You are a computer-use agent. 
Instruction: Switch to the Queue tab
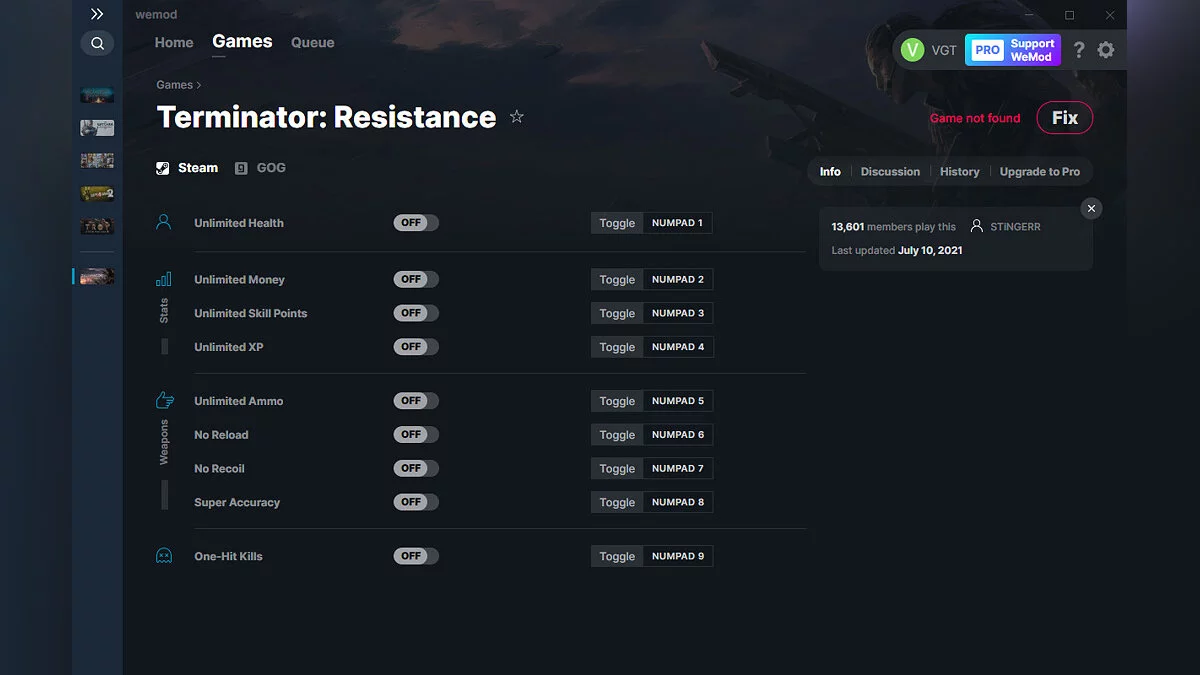pos(312,42)
